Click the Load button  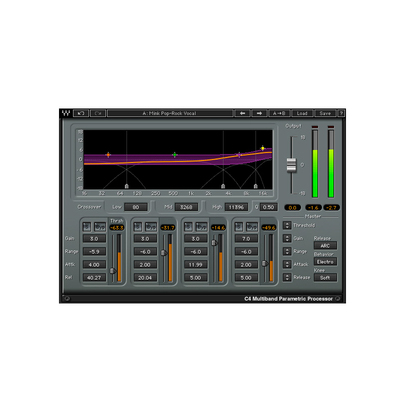pos(302,113)
